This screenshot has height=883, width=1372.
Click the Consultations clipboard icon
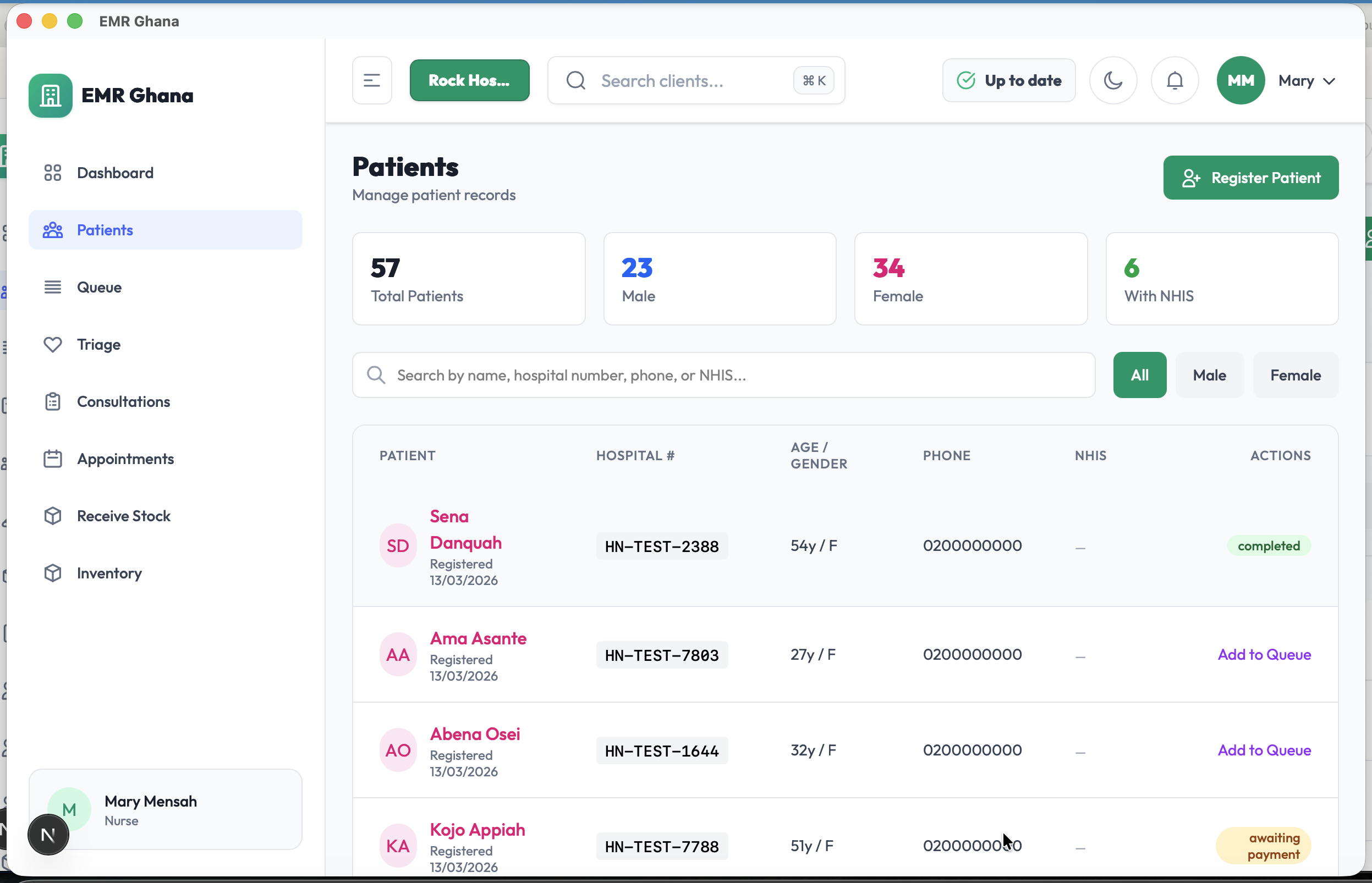(x=53, y=401)
